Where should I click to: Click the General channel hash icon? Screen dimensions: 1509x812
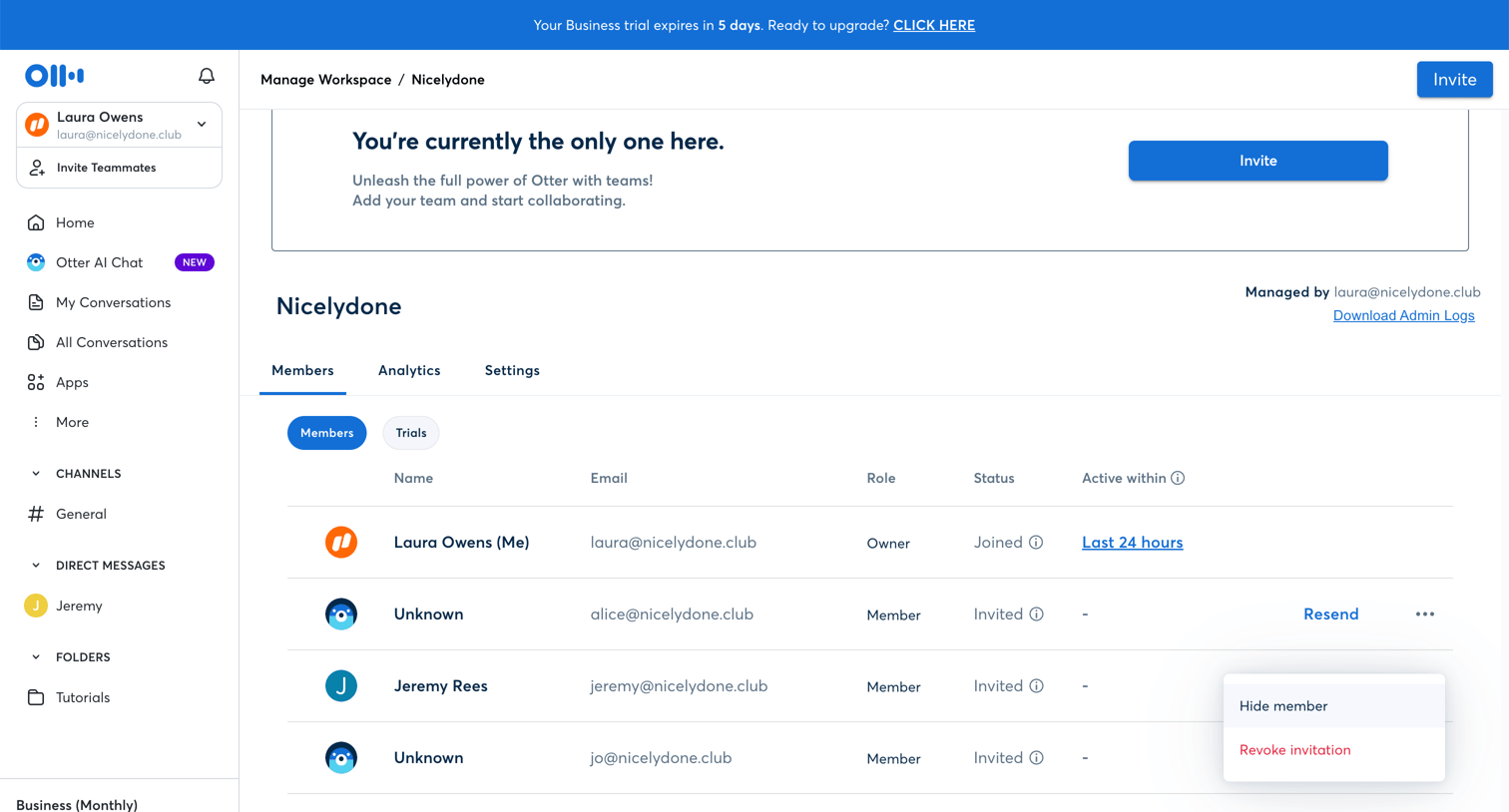pyautogui.click(x=36, y=514)
